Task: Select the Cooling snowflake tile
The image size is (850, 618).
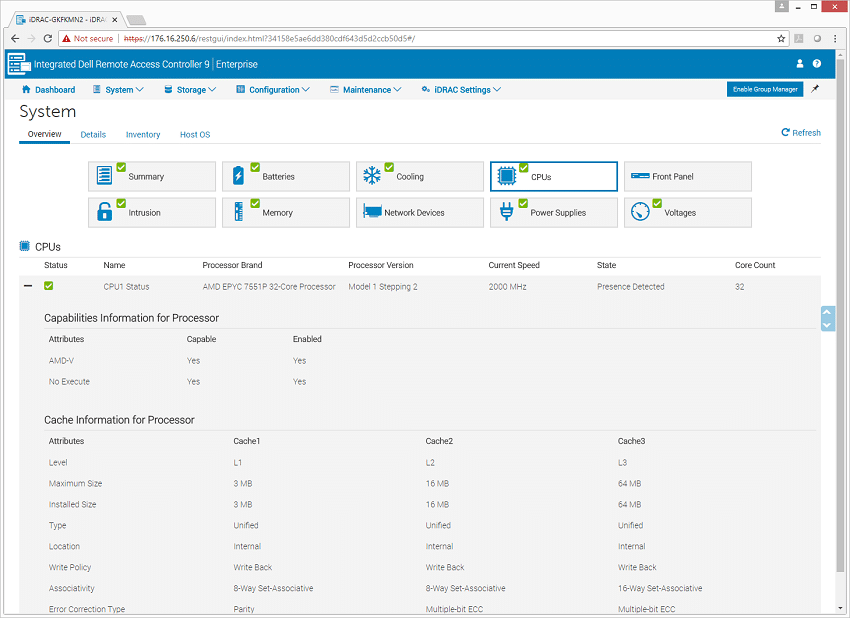Action: tap(420, 176)
